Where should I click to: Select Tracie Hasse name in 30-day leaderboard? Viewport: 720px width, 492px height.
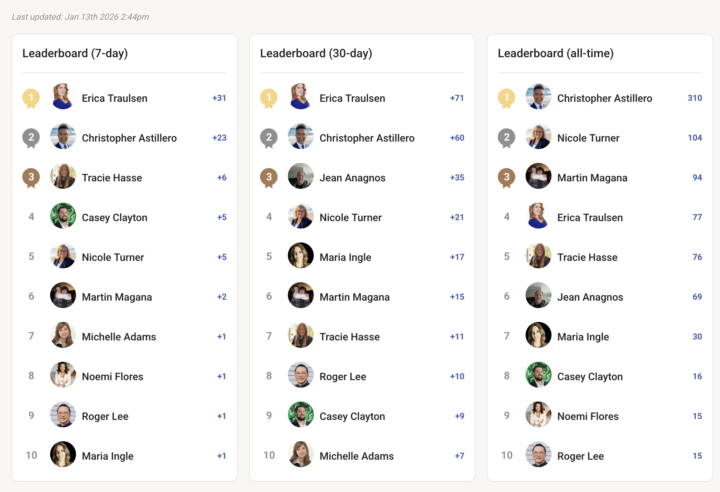(x=349, y=337)
